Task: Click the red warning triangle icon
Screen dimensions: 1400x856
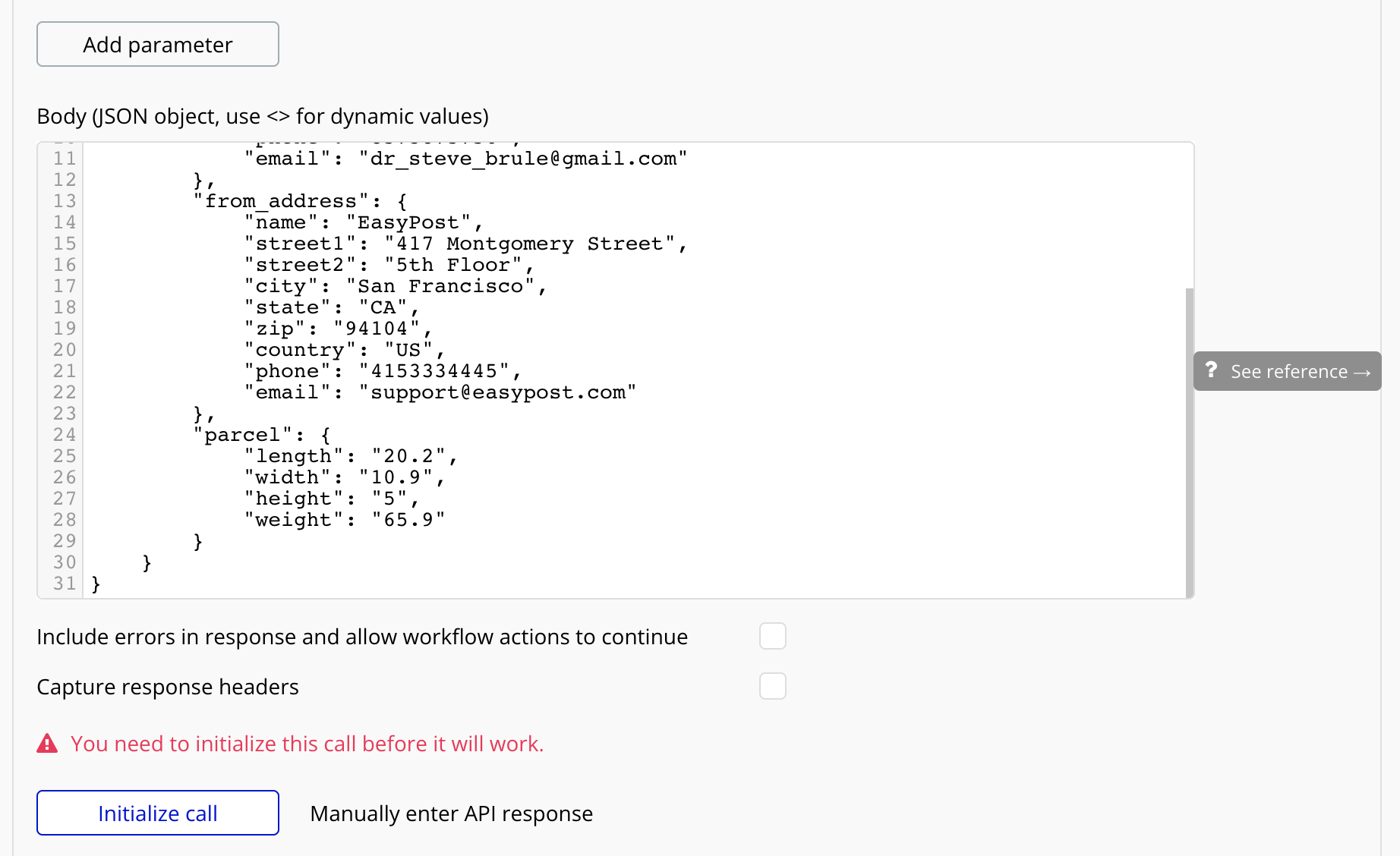Action: (47, 744)
